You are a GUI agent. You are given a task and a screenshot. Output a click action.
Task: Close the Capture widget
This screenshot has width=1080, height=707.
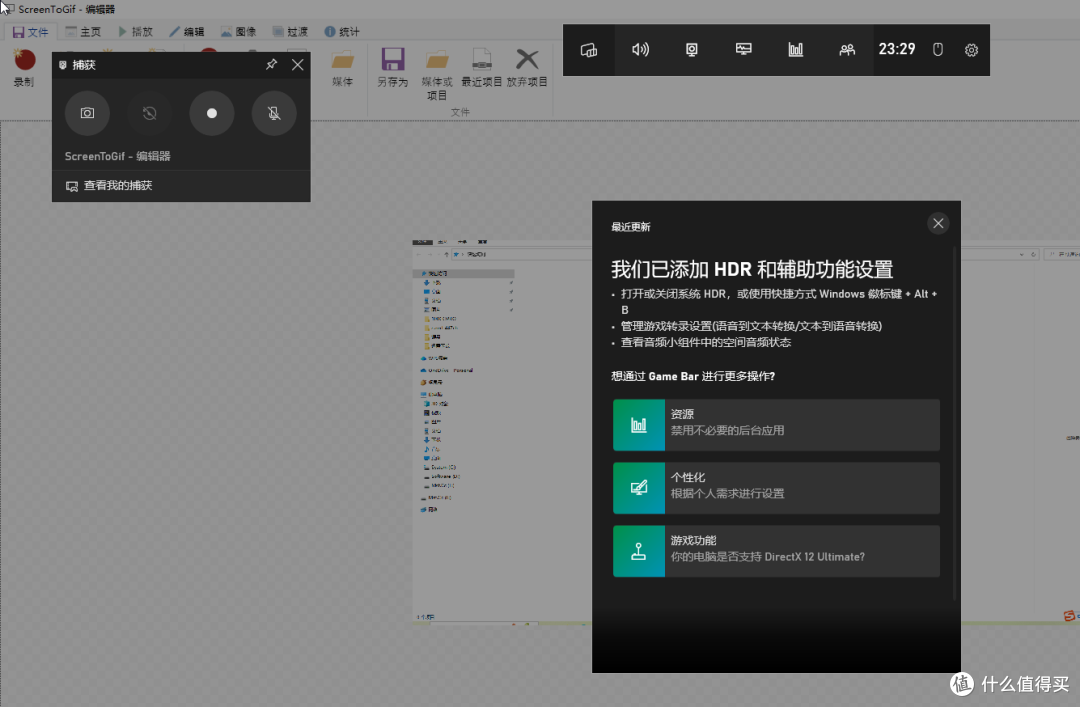[298, 64]
